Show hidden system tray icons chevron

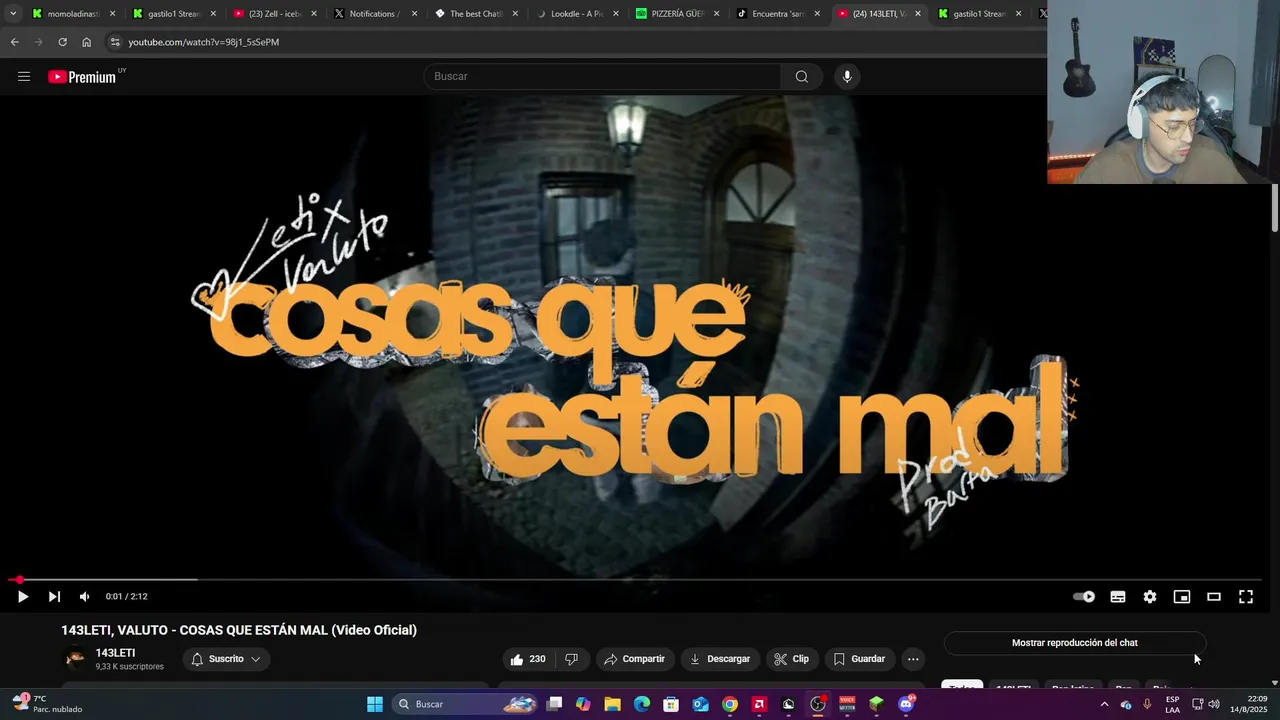pyautogui.click(x=1104, y=704)
